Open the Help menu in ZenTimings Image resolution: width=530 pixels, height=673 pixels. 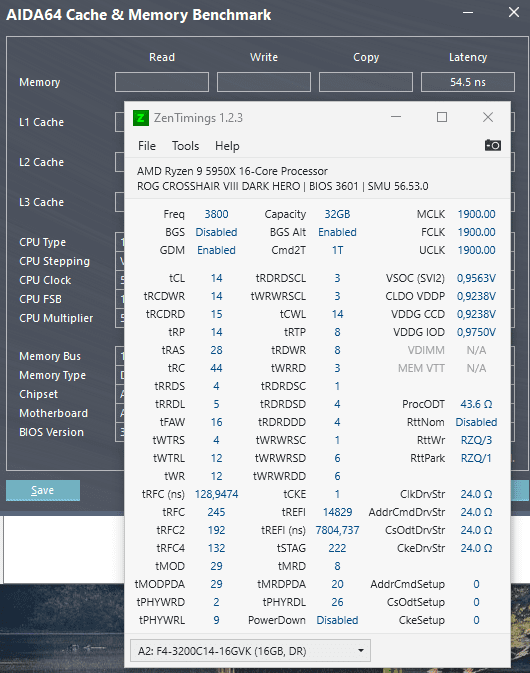click(x=227, y=146)
